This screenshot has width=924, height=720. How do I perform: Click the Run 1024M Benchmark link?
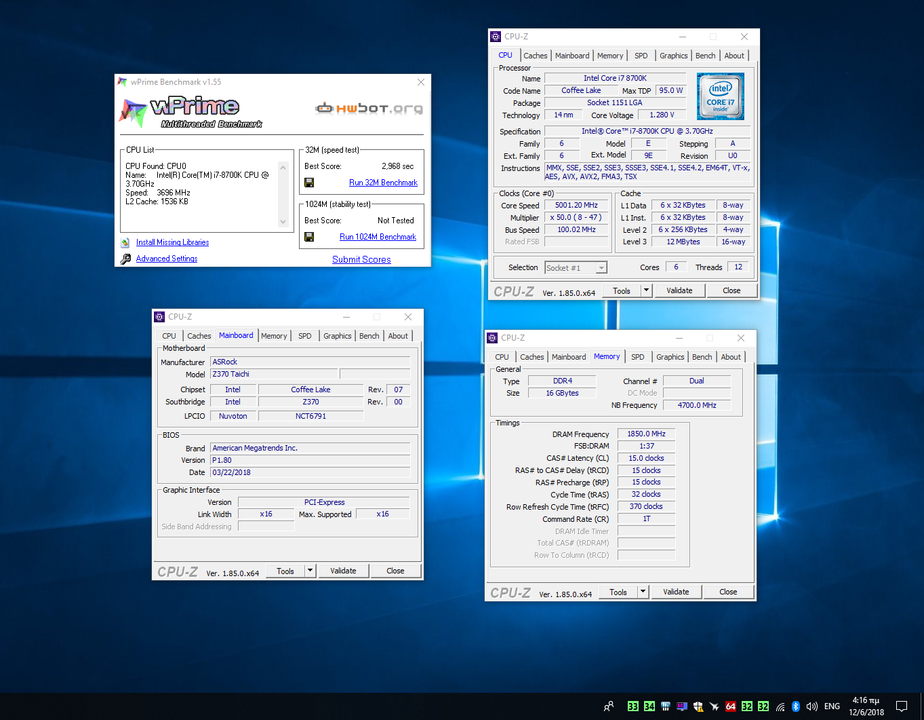point(378,237)
